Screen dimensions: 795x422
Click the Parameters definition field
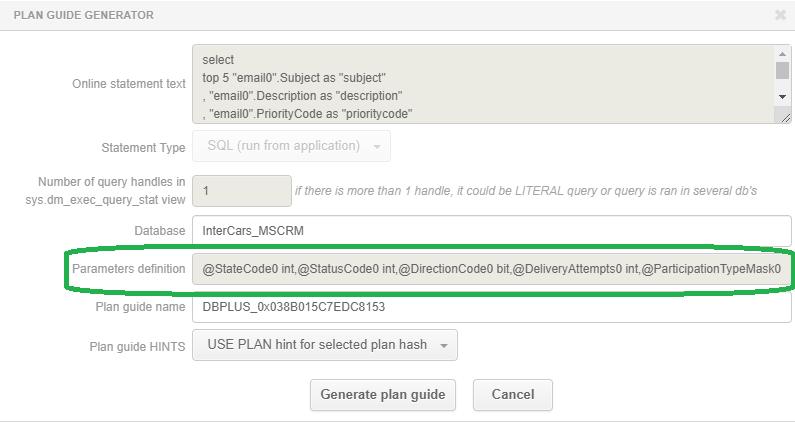[491, 269]
